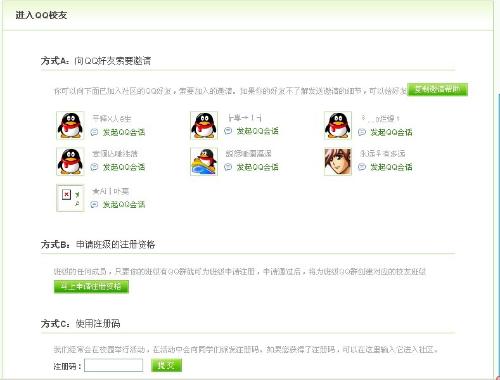Click the chat bubble icon for the top-row left friend
Screen dimensions: 500x380
94,132
